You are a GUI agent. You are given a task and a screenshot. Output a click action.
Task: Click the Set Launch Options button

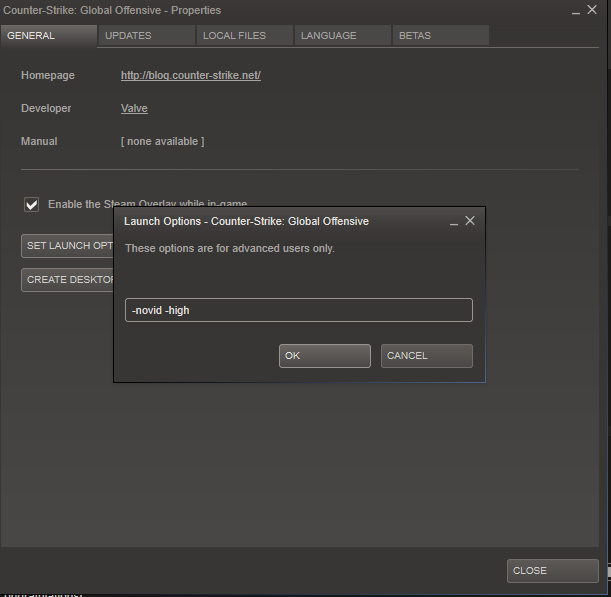(x=67, y=246)
